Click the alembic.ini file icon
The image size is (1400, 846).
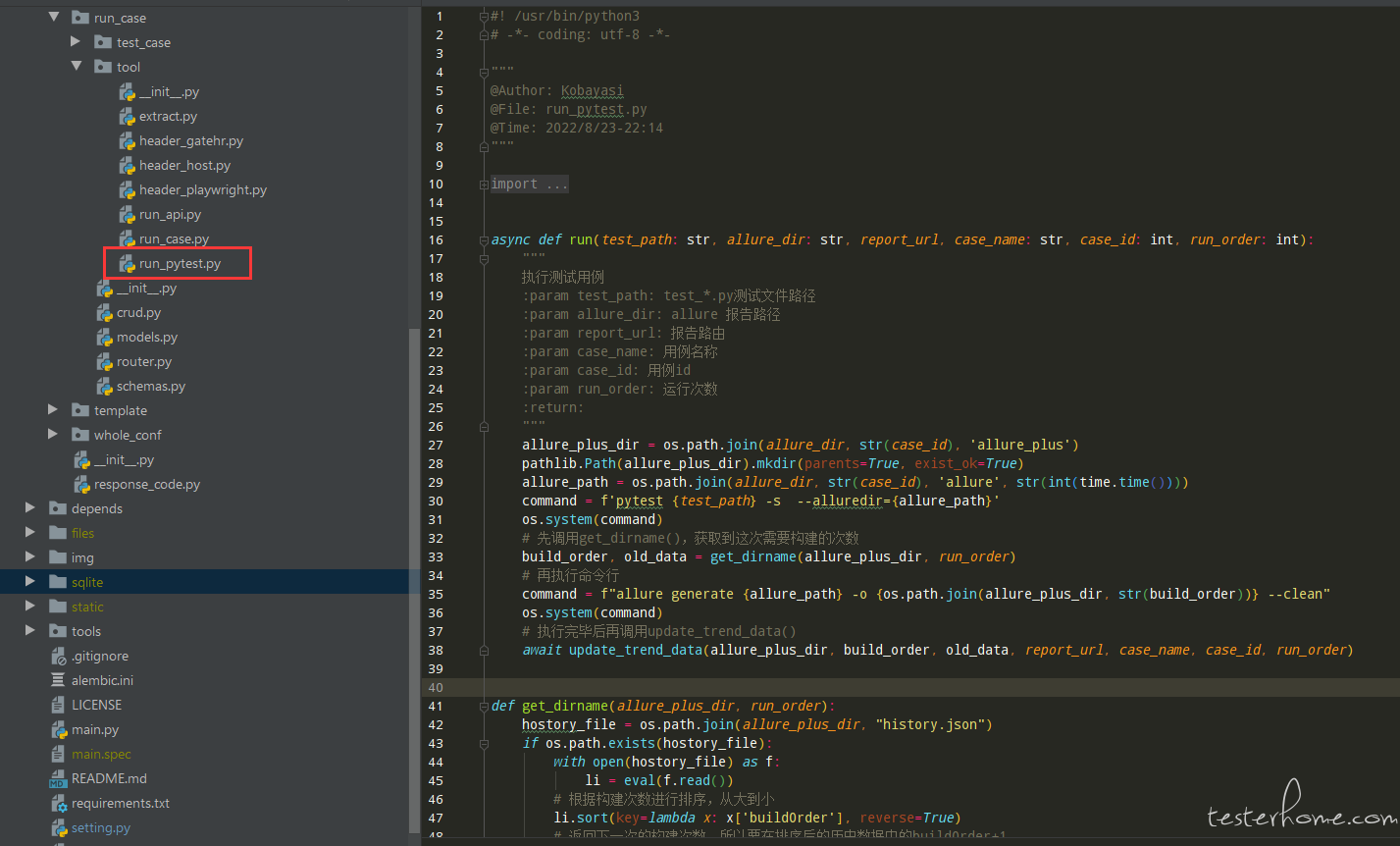(x=58, y=680)
